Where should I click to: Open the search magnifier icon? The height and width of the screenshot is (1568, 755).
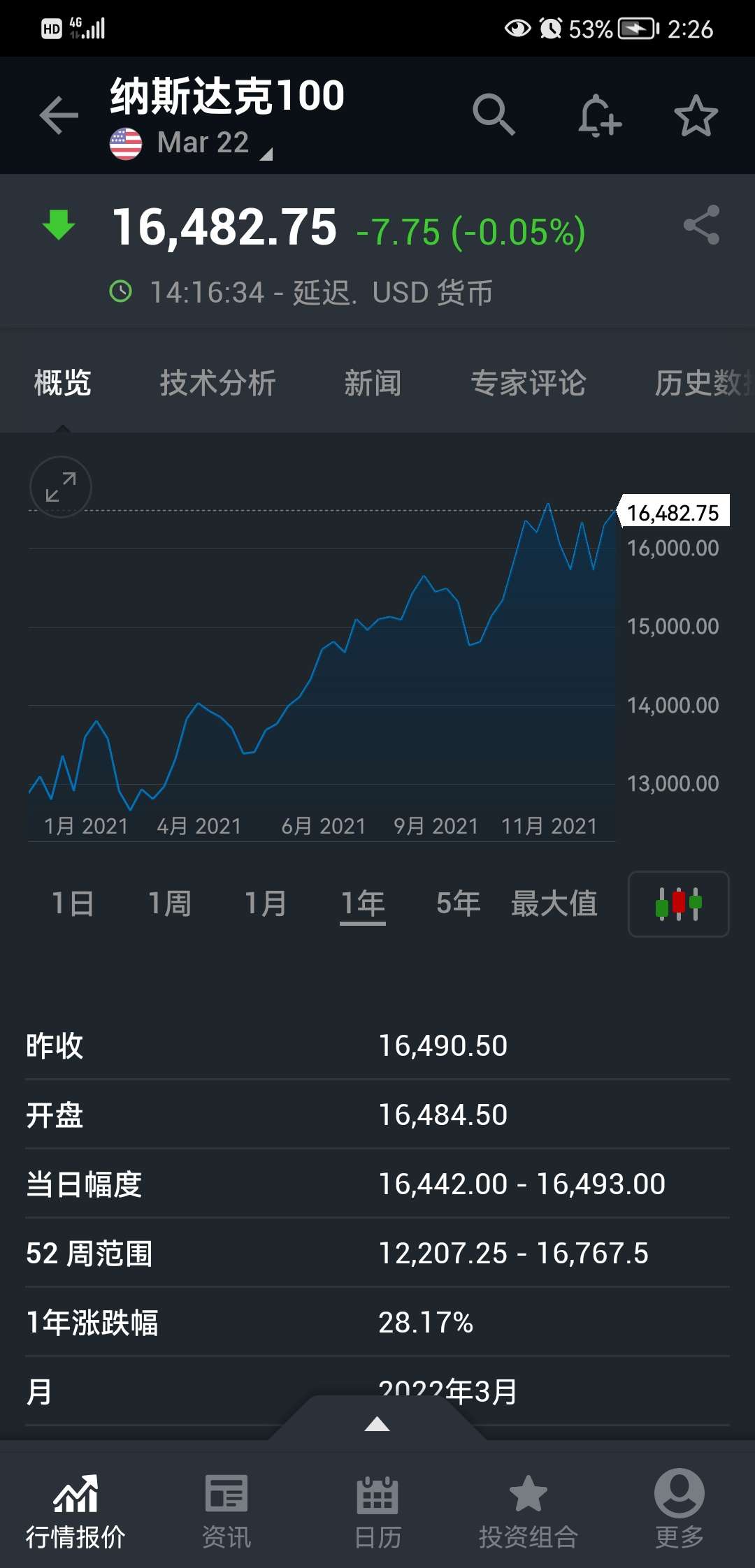coord(494,114)
